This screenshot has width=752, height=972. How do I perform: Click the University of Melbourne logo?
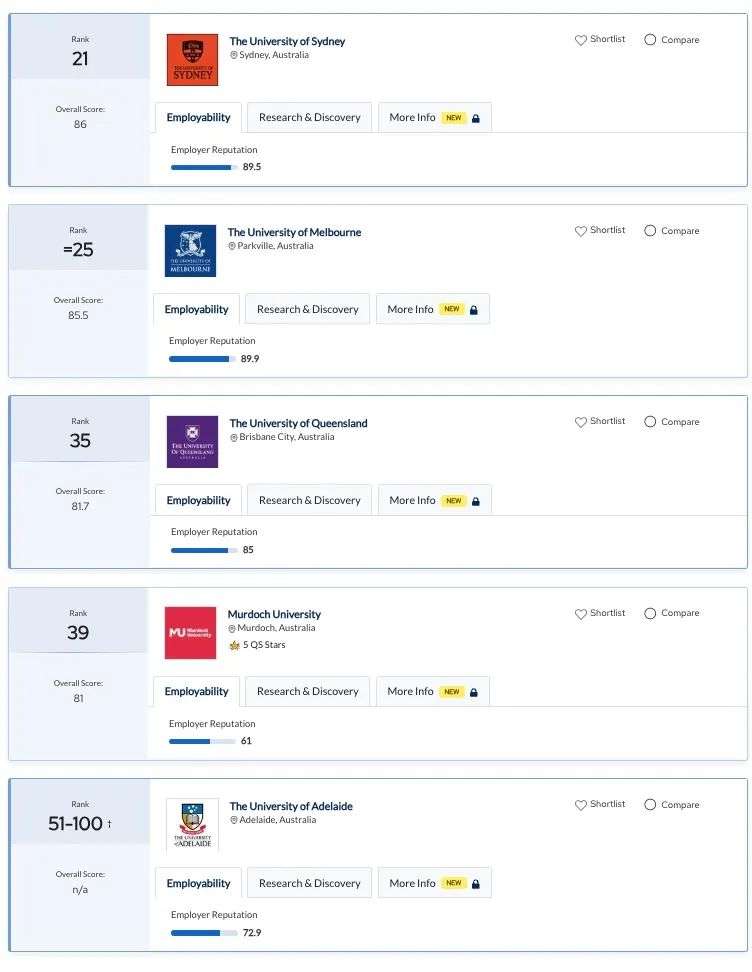(190, 250)
